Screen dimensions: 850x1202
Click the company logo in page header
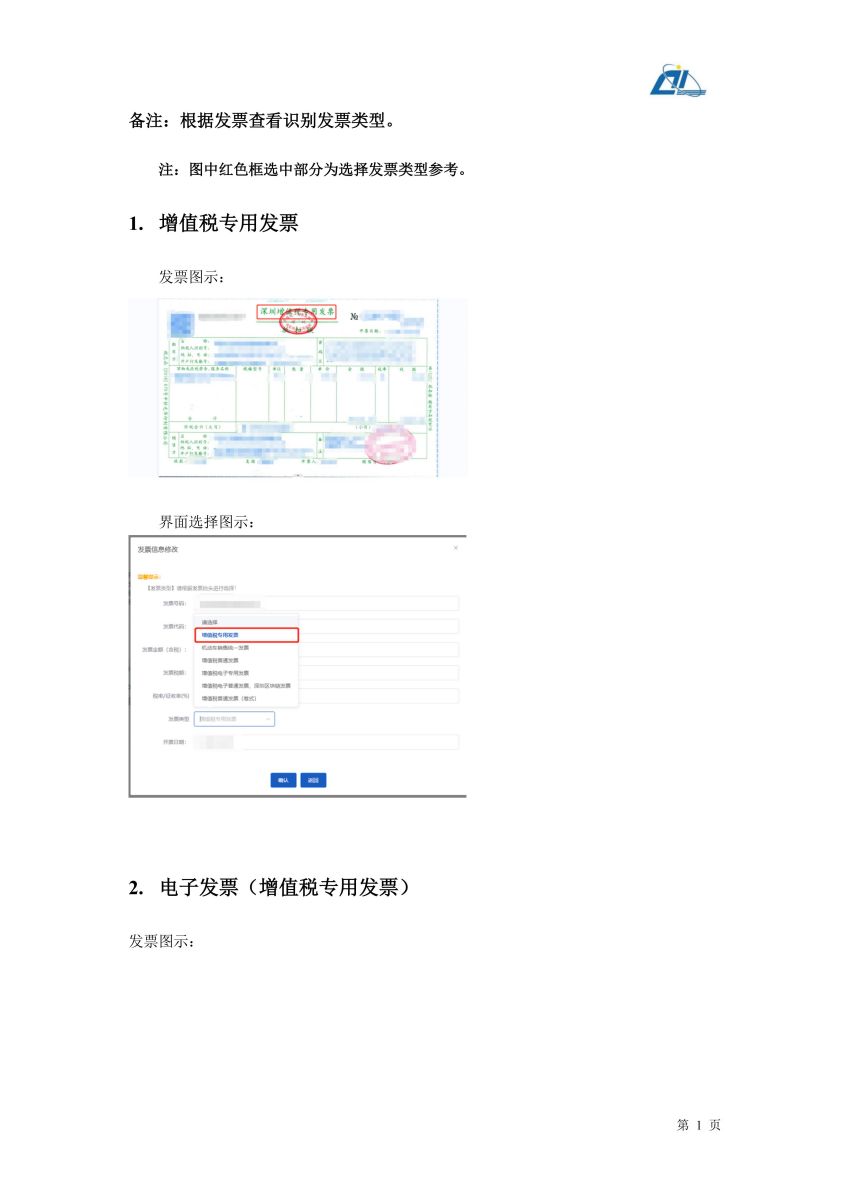[x=677, y=81]
